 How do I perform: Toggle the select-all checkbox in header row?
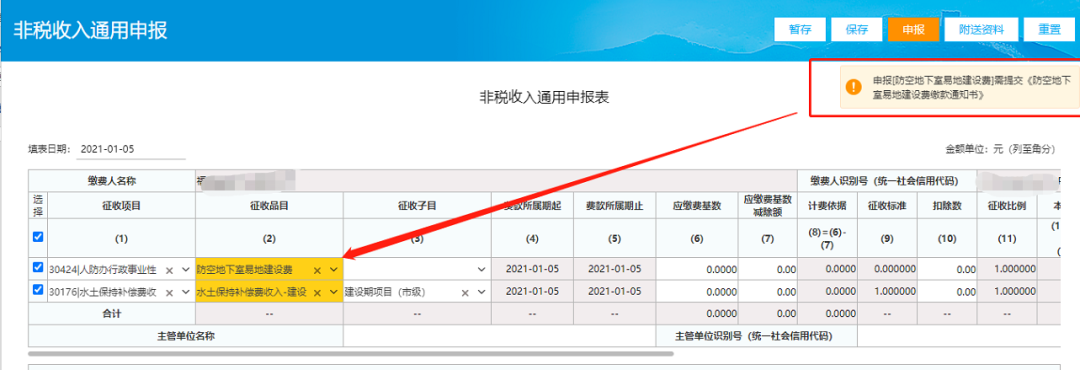coord(38,236)
